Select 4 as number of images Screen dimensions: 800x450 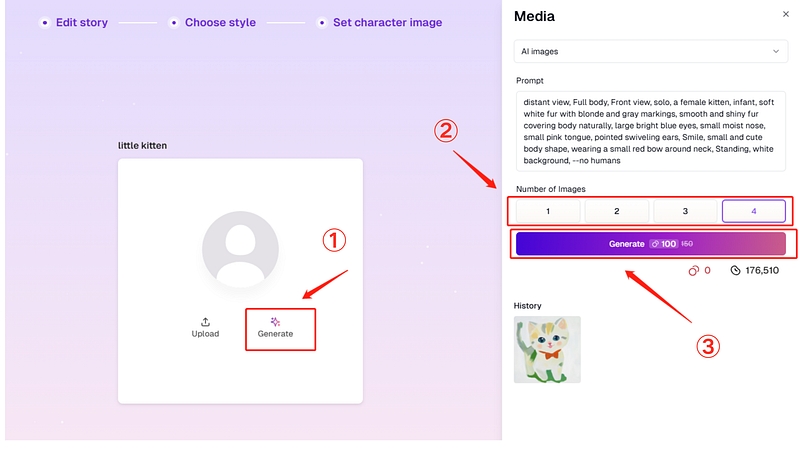754,211
